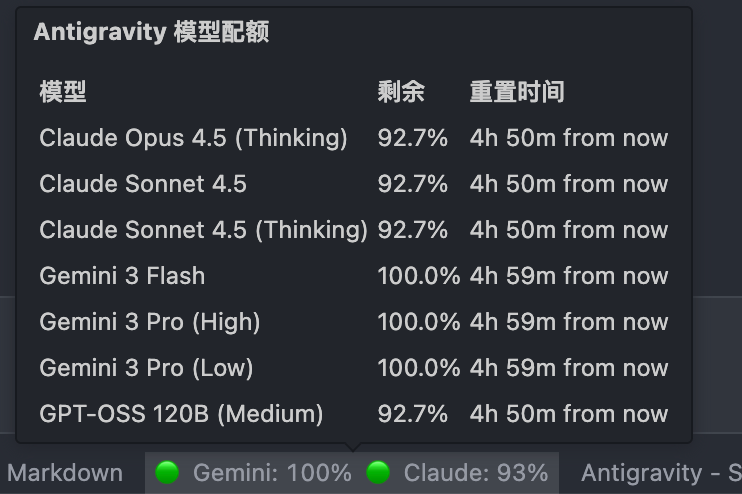Open Gemini: 100% status bar item
The width and height of the screenshot is (742, 494).
253,473
